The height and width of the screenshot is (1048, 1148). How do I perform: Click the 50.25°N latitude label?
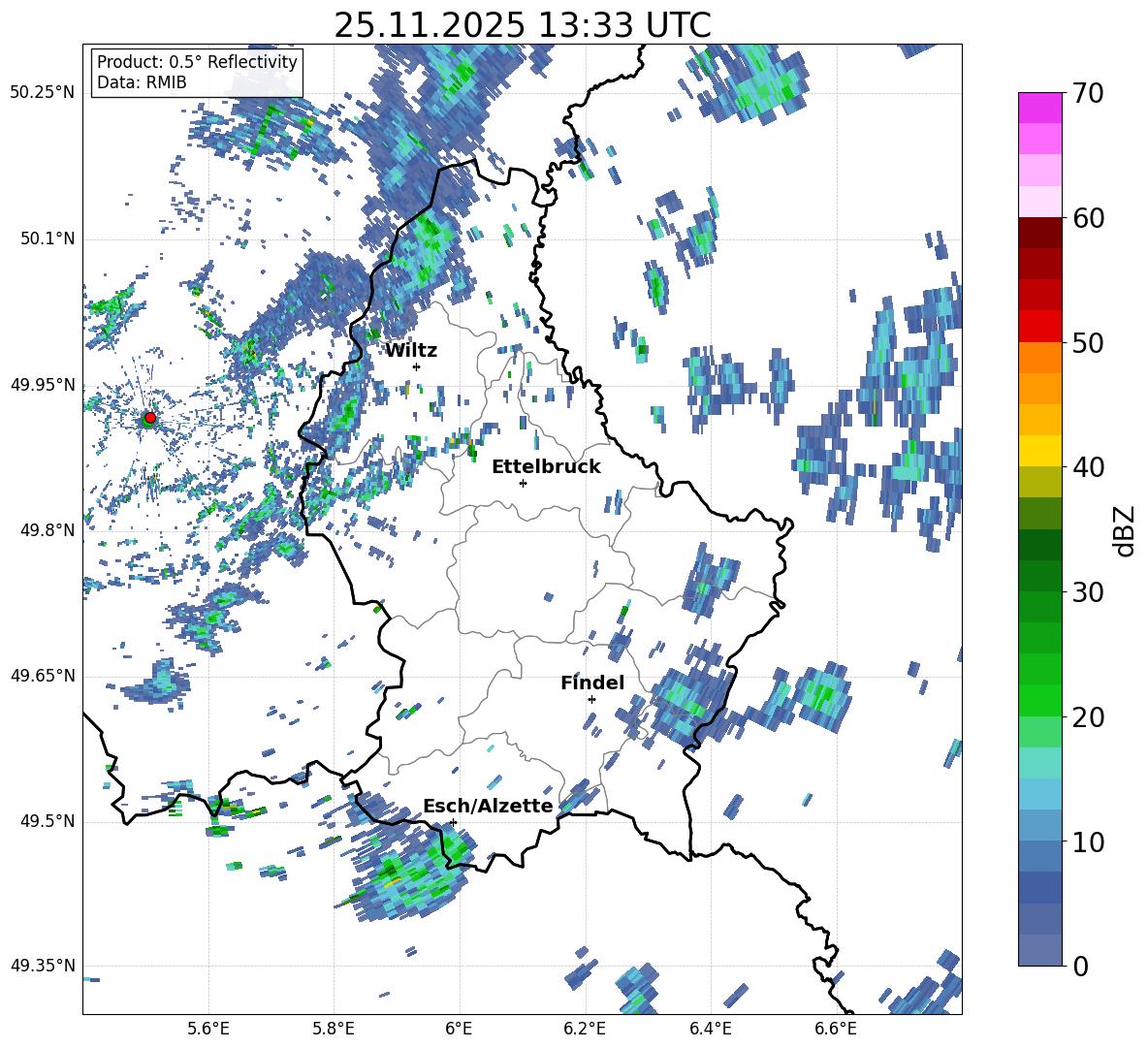43,93
